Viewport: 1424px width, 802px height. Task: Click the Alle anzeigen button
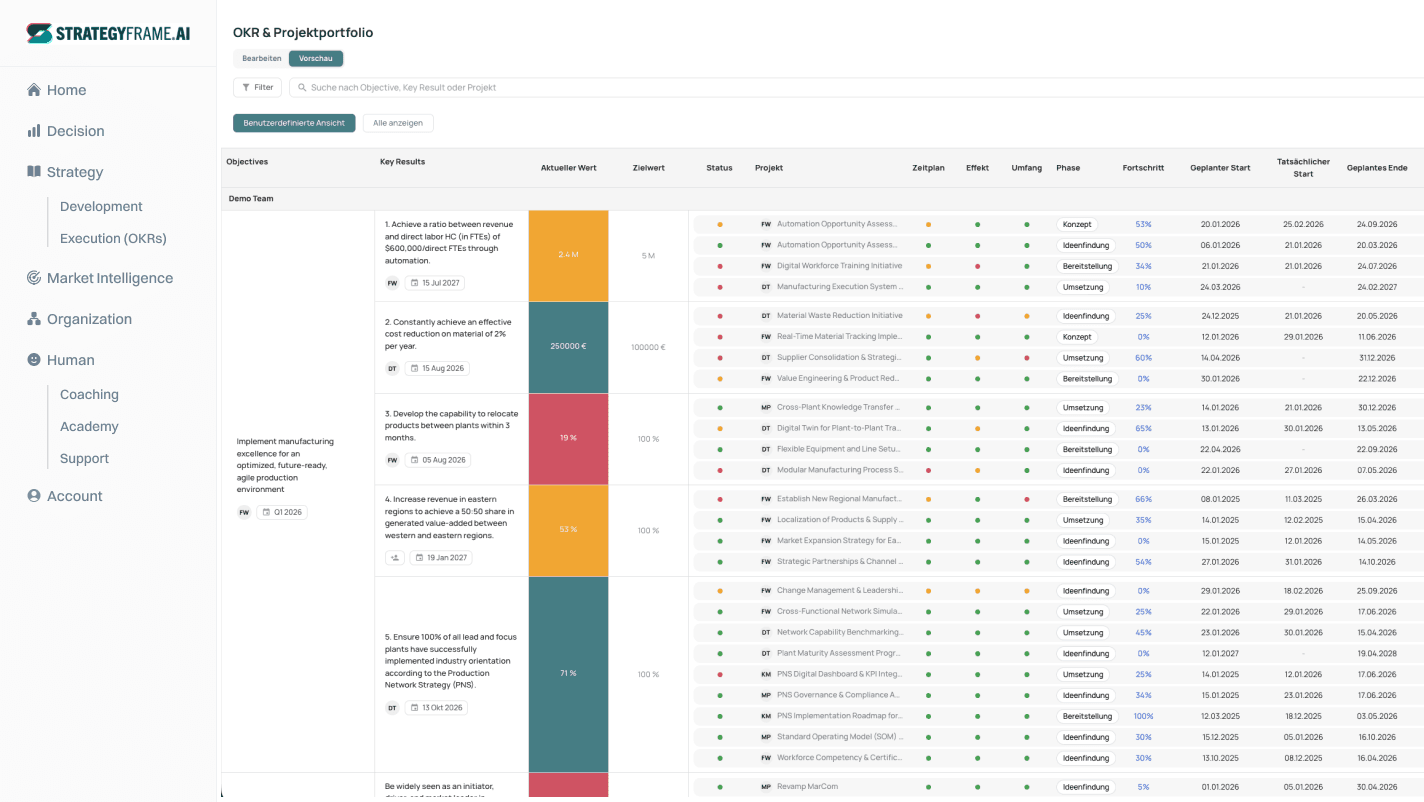(x=397, y=123)
